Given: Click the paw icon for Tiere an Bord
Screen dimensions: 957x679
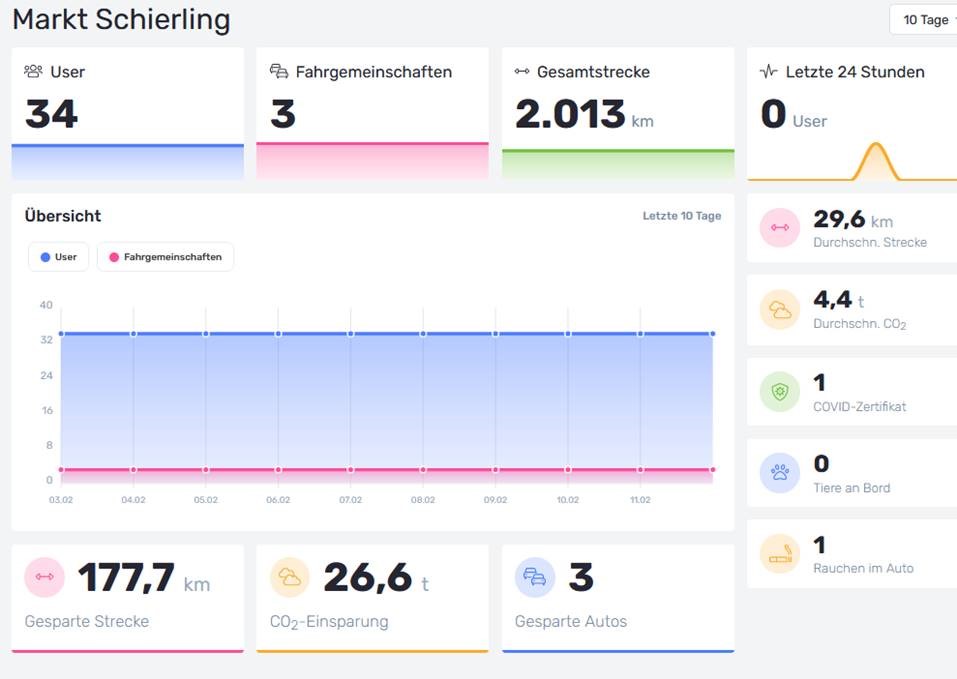Looking at the screenshot, I should 779,473.
